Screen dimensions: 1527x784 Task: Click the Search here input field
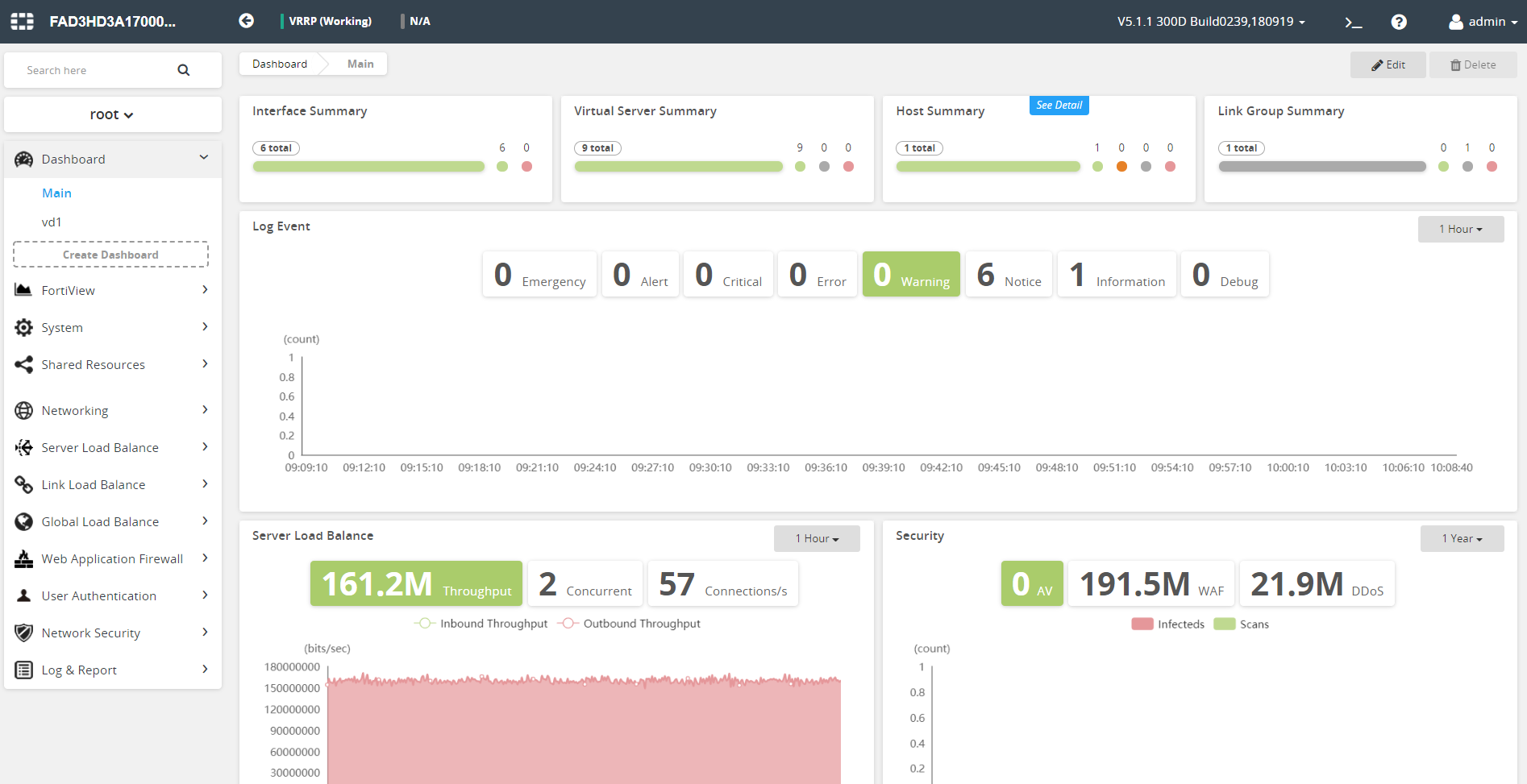pos(97,70)
